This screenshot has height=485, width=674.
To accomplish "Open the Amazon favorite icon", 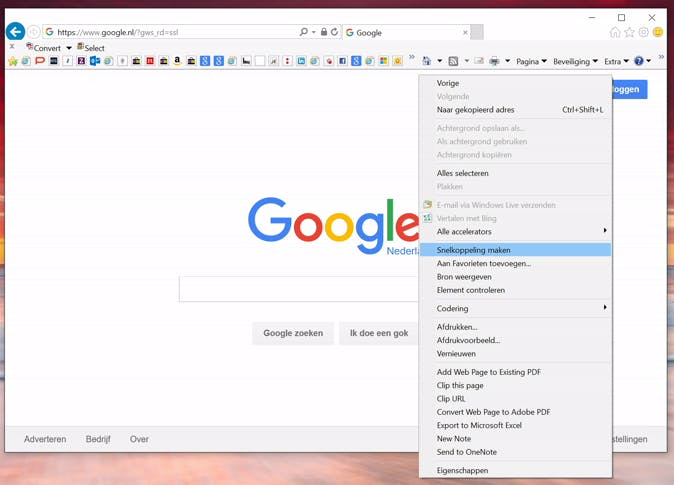I will [177, 61].
